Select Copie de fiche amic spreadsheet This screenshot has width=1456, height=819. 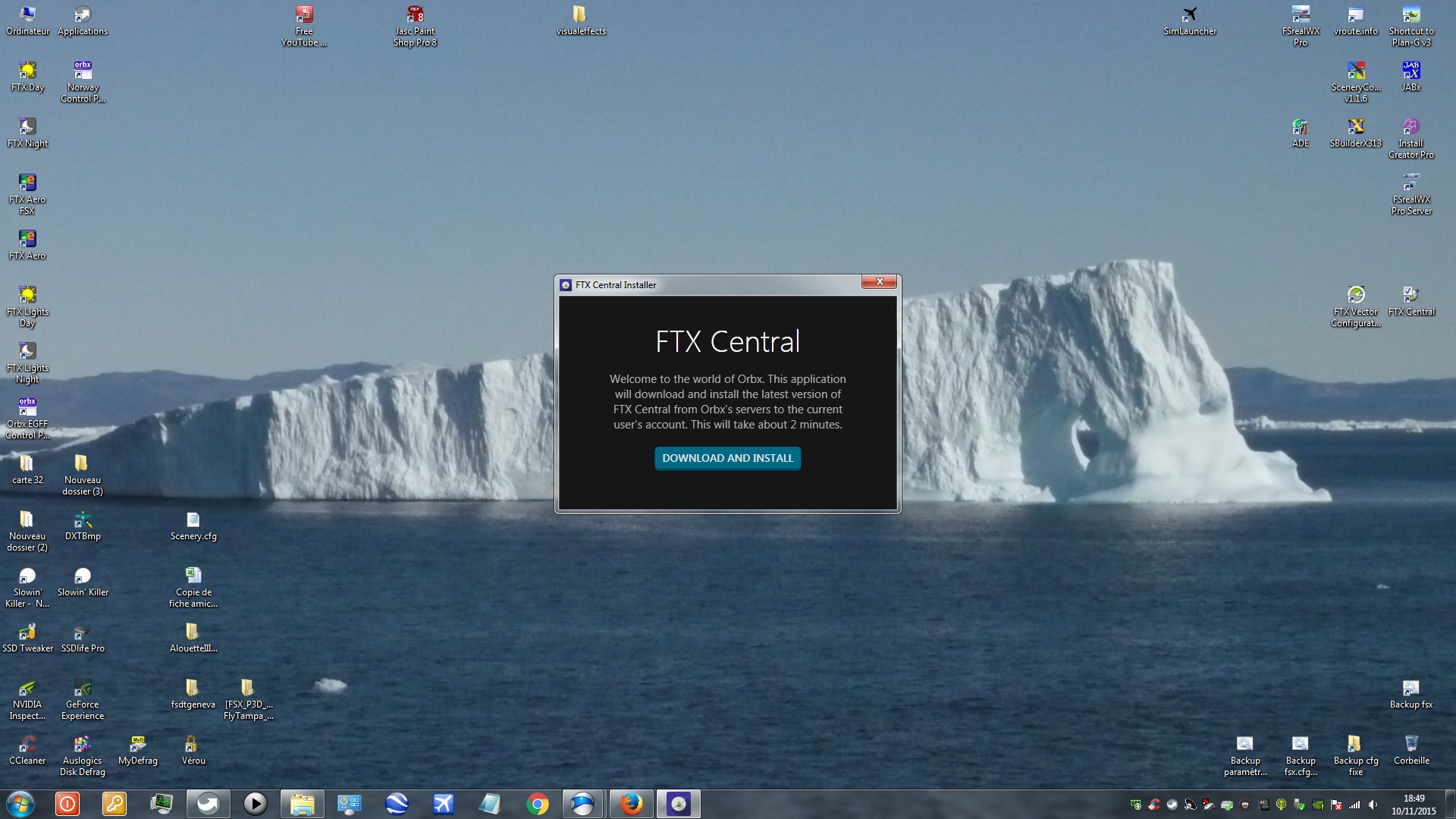(193, 587)
